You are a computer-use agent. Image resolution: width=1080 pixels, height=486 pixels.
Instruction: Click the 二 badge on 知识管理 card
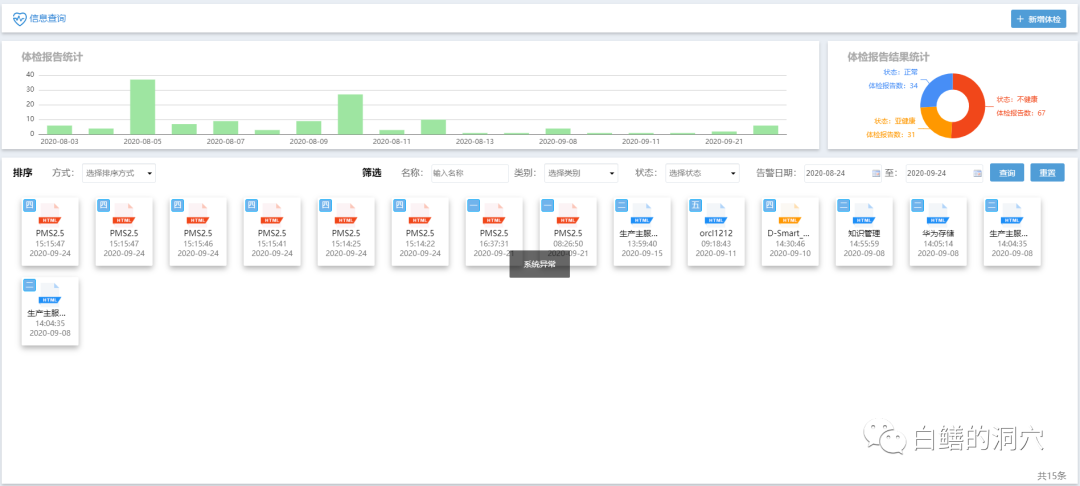tap(842, 204)
